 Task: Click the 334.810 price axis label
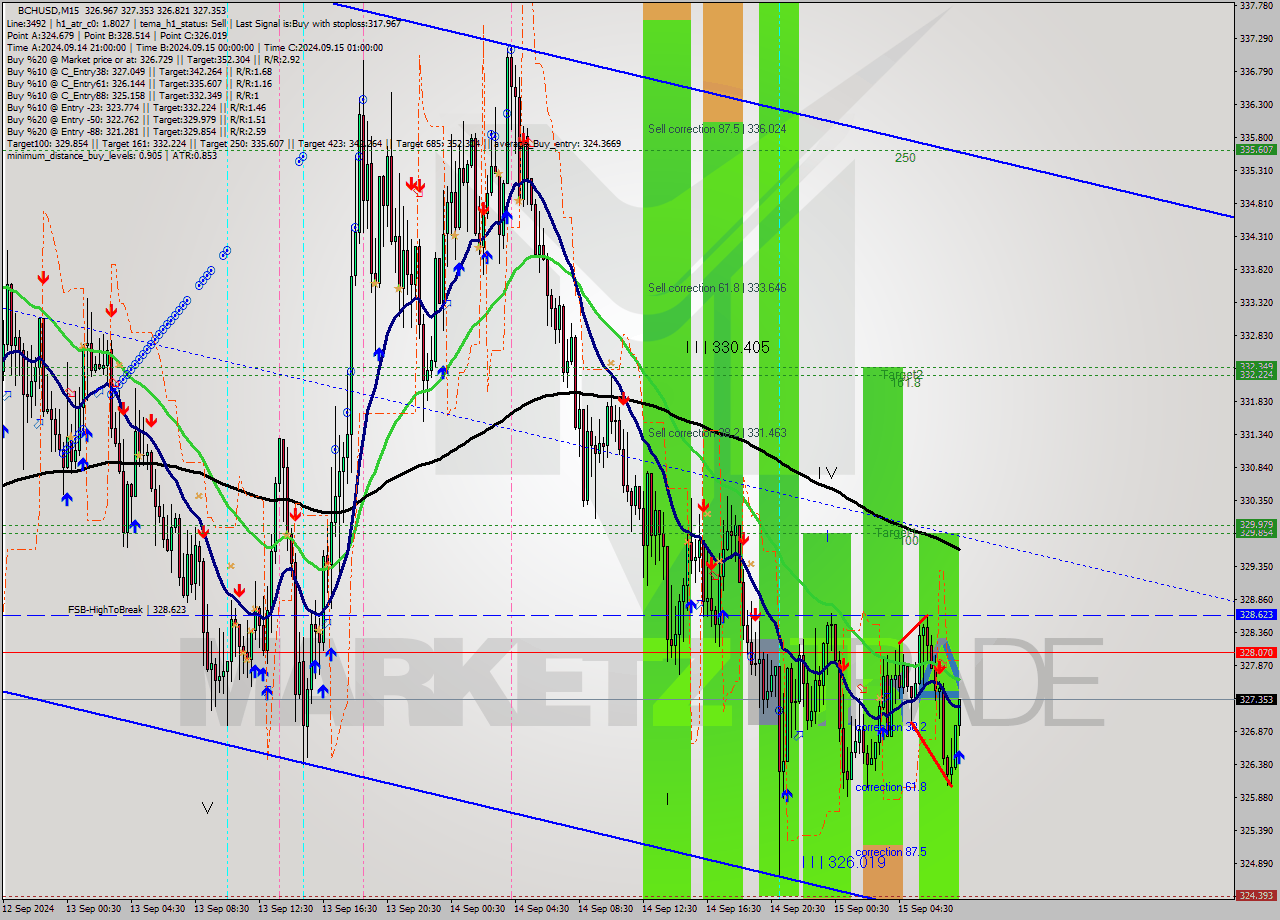pos(1255,203)
